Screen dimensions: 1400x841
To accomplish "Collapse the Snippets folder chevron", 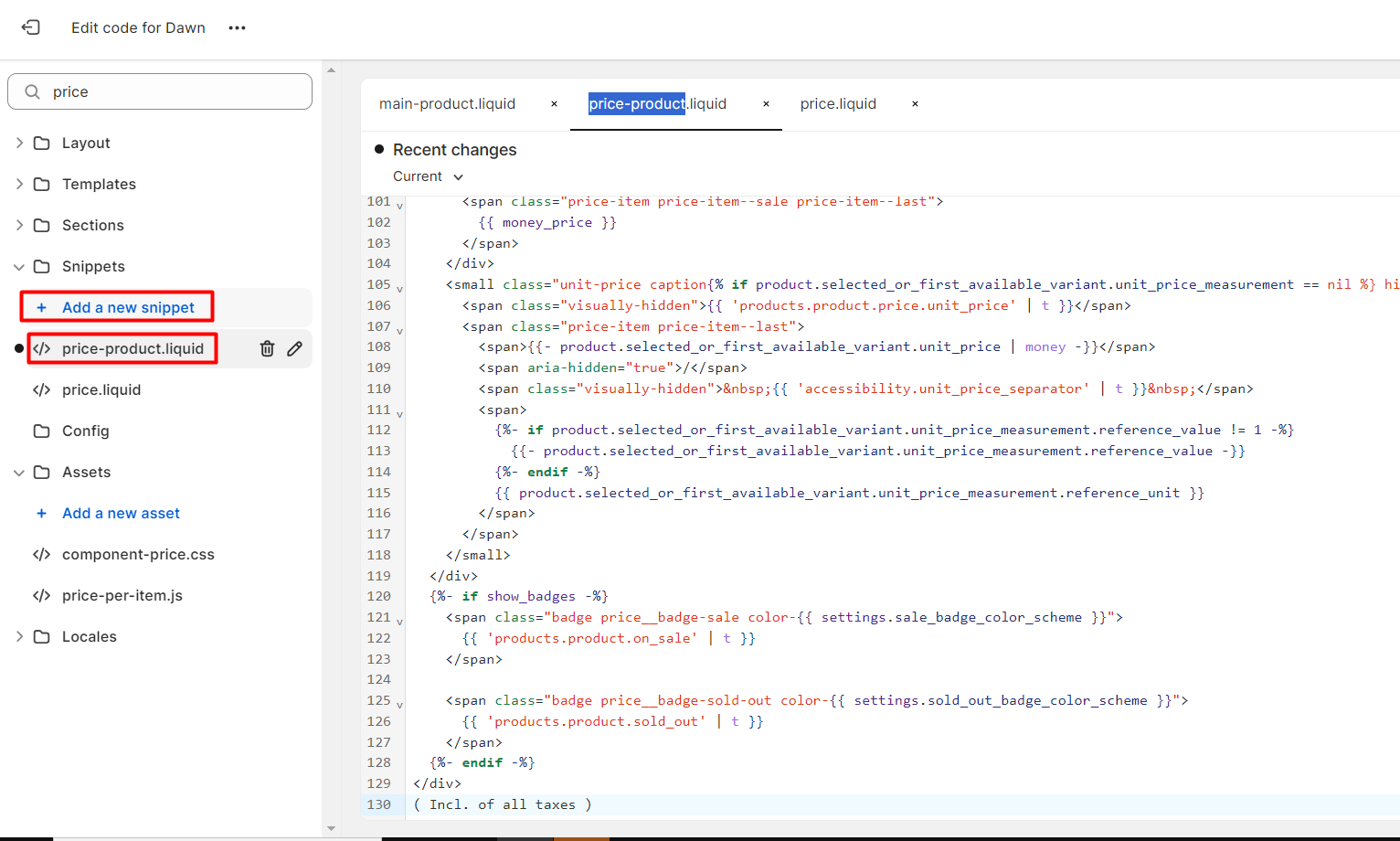I will coord(19,267).
